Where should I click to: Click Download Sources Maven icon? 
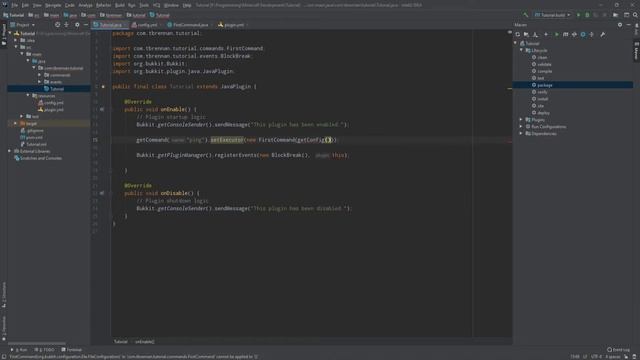pos(536,35)
